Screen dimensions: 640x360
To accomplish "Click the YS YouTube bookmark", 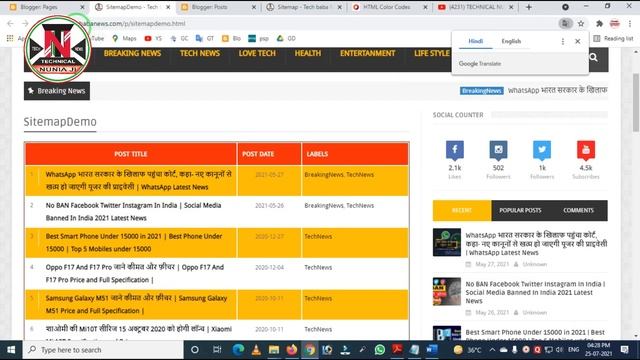I will coord(153,38).
